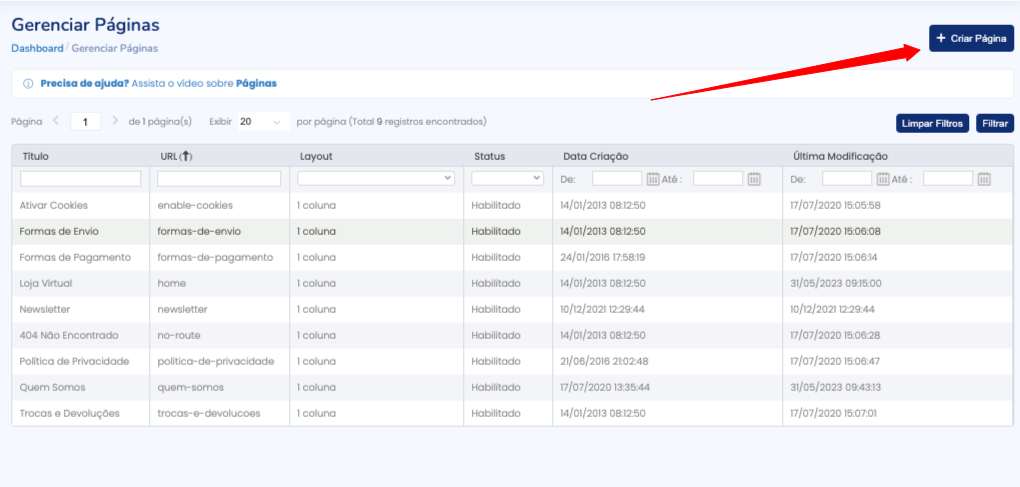Viewport: 1020px width, 487px height.
Task: Click the URL filter input field
Action: pyautogui.click(x=219, y=179)
